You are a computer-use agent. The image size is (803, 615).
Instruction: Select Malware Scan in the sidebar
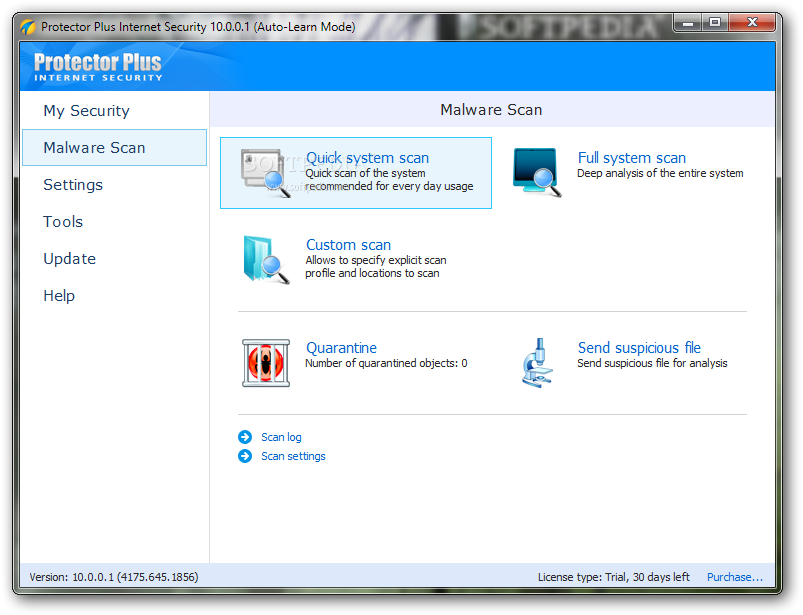point(114,147)
